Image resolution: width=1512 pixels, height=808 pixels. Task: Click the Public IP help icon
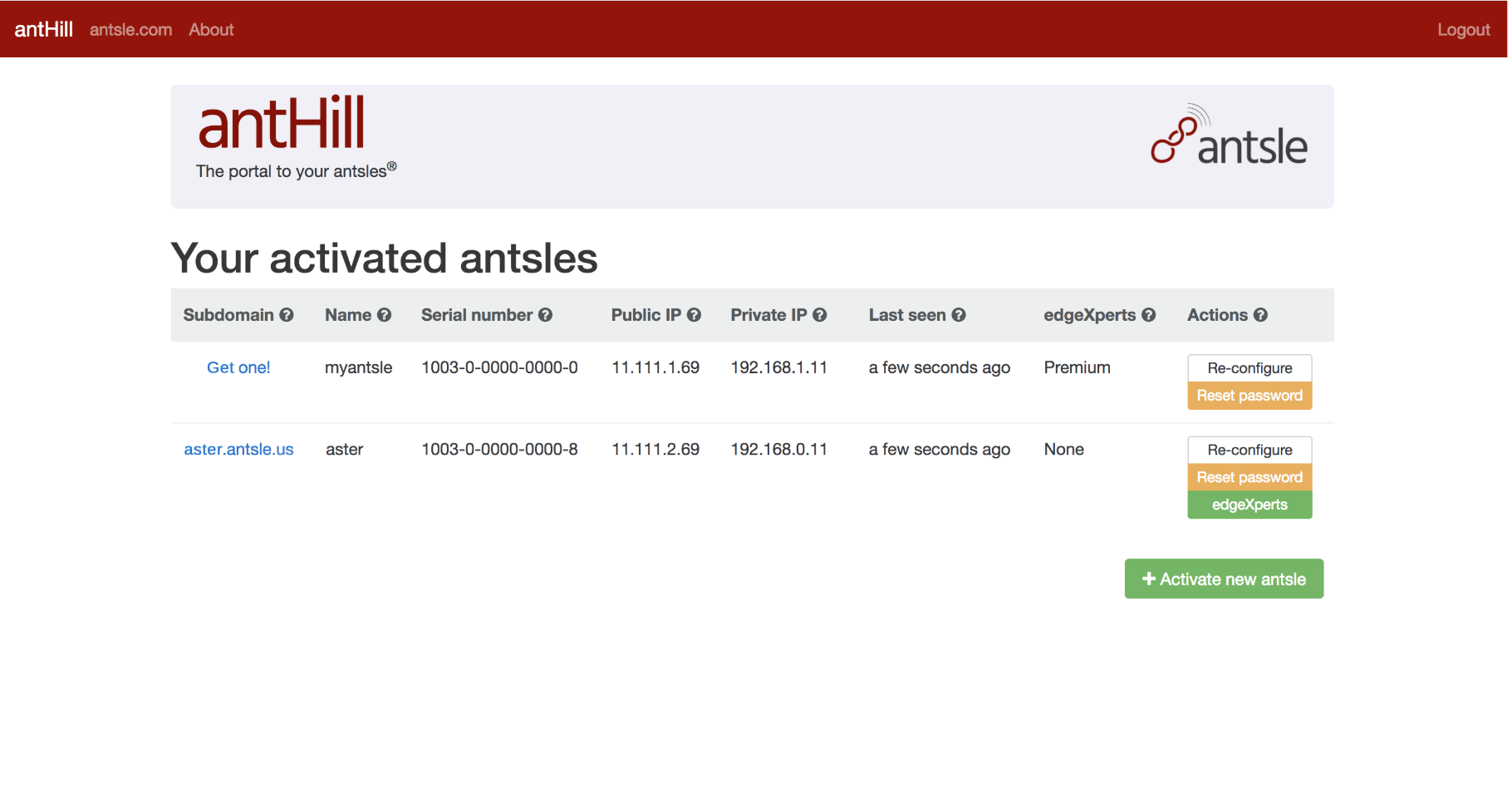[694, 315]
